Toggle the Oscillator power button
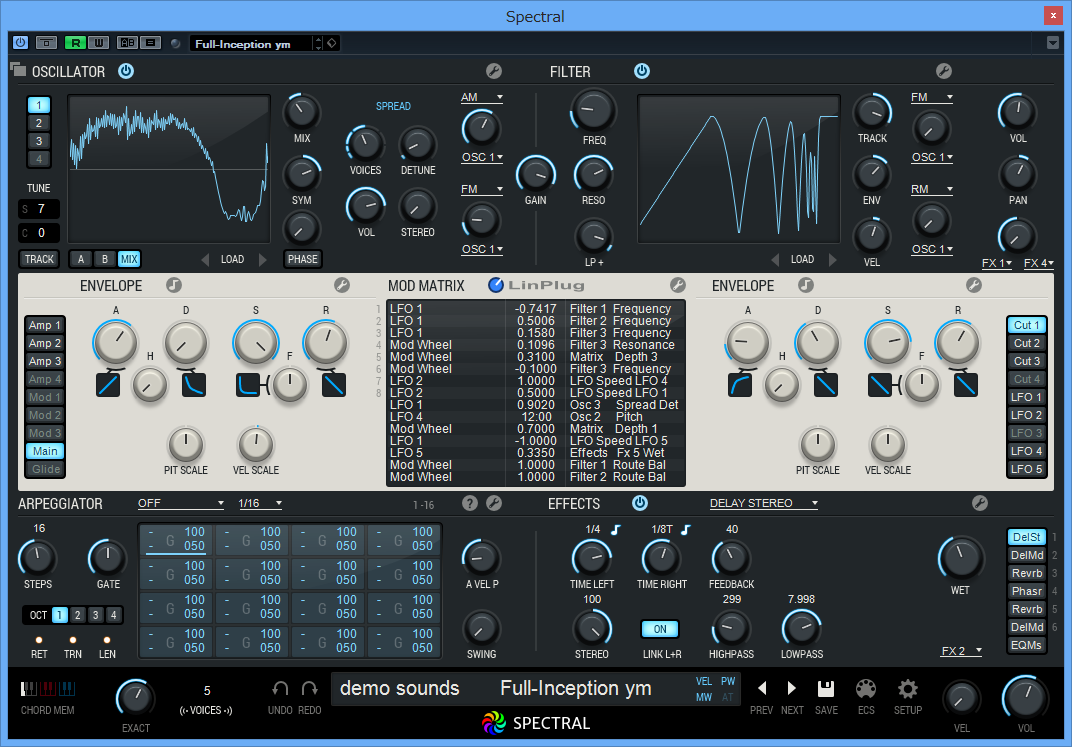This screenshot has height=747, width=1072. [126, 71]
